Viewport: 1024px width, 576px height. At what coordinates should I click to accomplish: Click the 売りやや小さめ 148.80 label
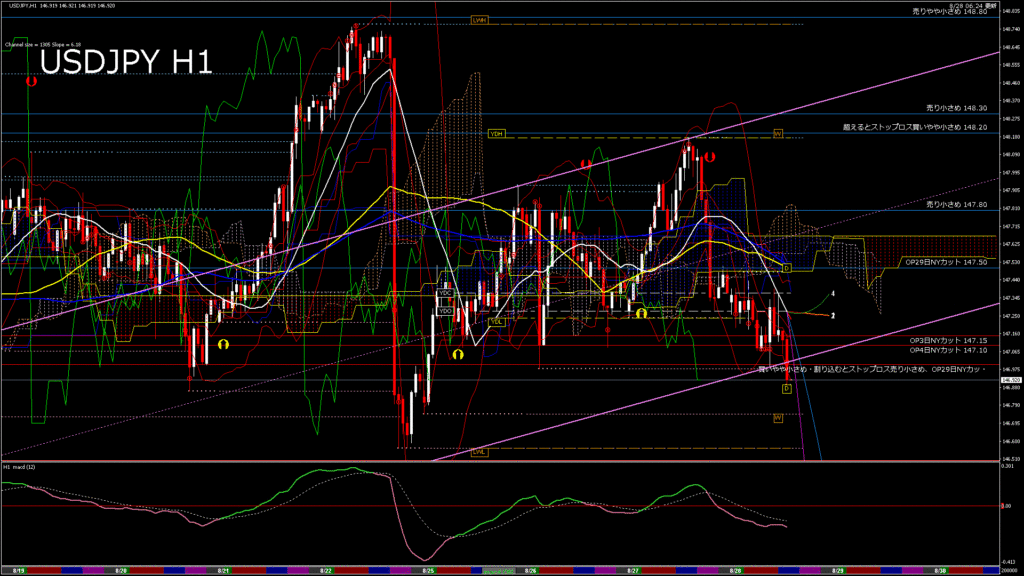click(950, 12)
